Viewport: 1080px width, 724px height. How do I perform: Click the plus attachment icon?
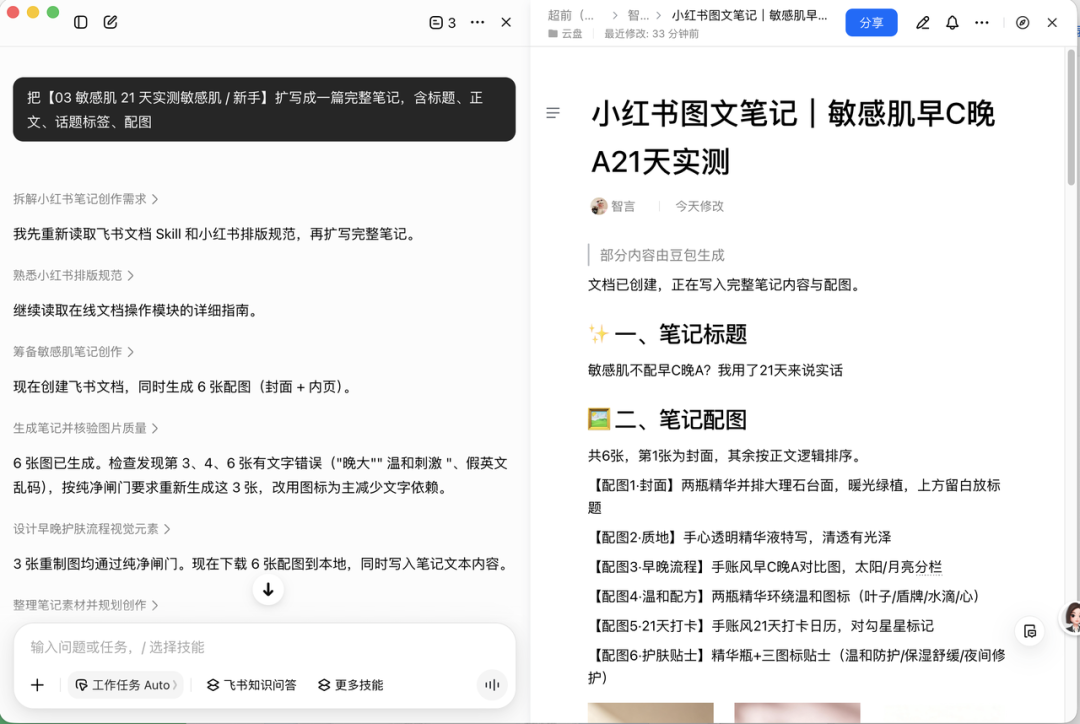coord(37,685)
